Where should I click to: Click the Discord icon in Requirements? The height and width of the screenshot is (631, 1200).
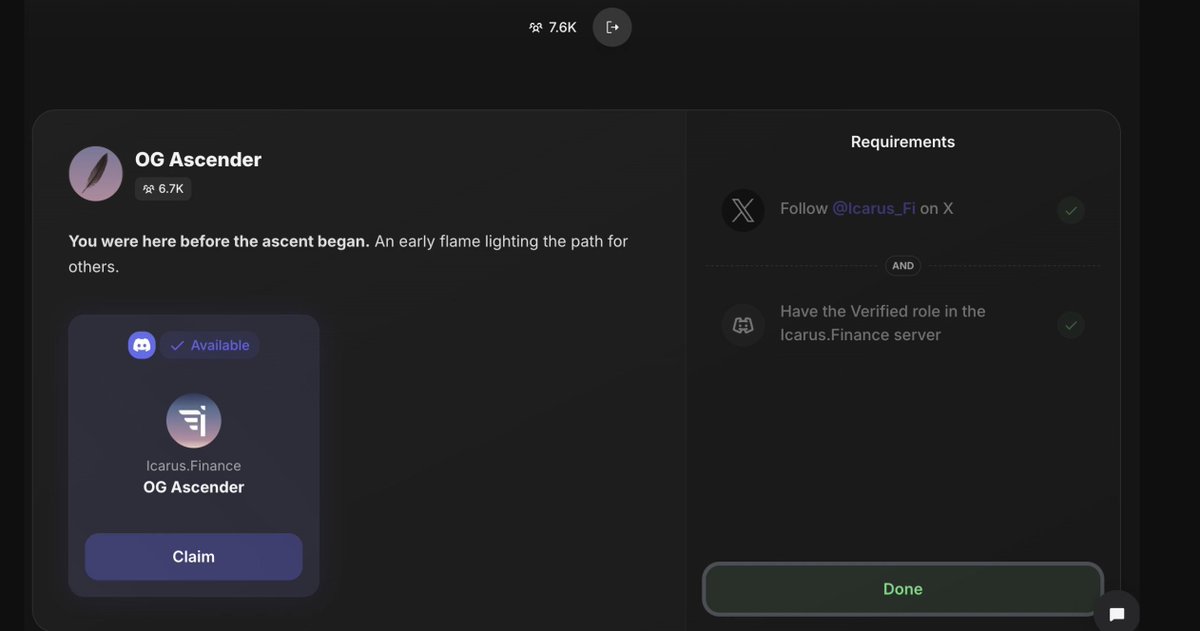[743, 325]
